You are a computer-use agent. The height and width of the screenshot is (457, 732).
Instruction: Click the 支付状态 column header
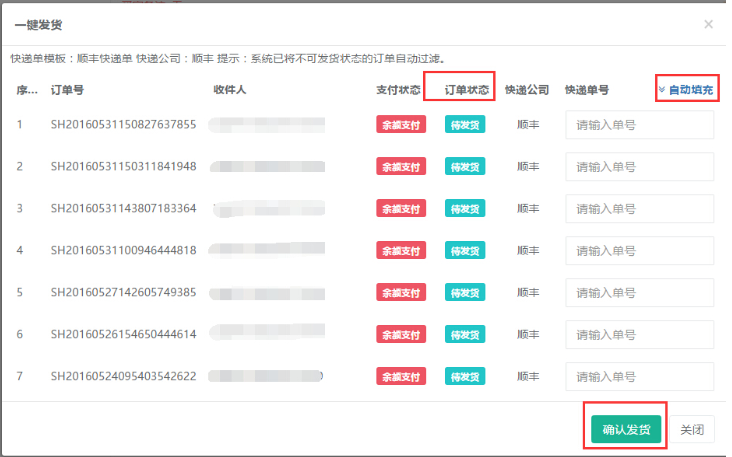tap(398, 90)
